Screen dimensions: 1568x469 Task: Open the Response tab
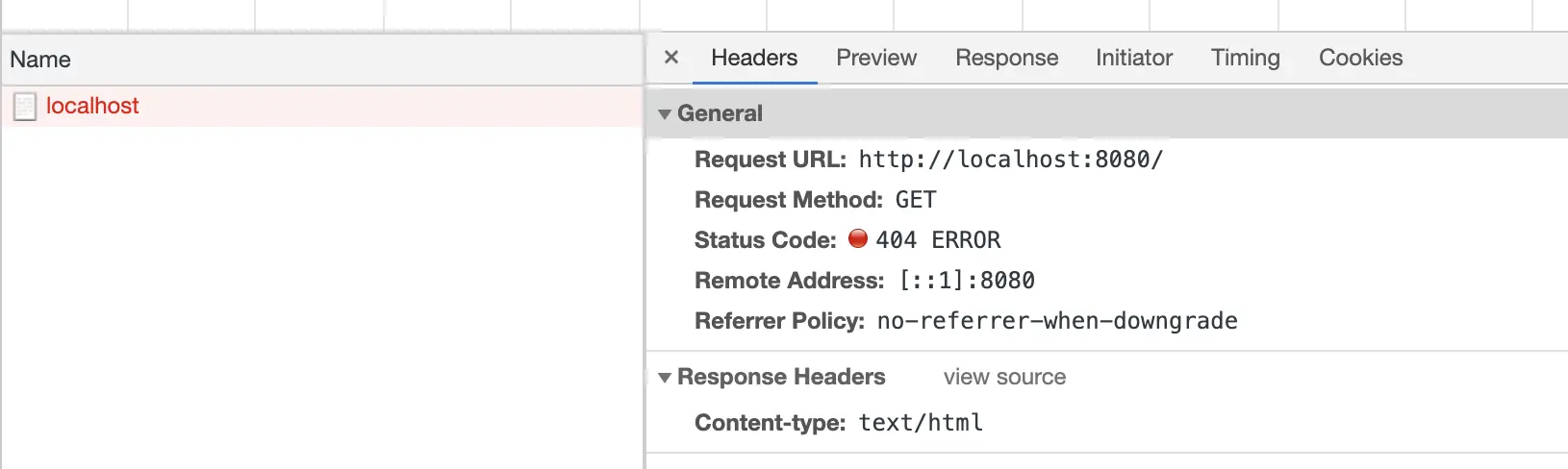coord(1006,58)
